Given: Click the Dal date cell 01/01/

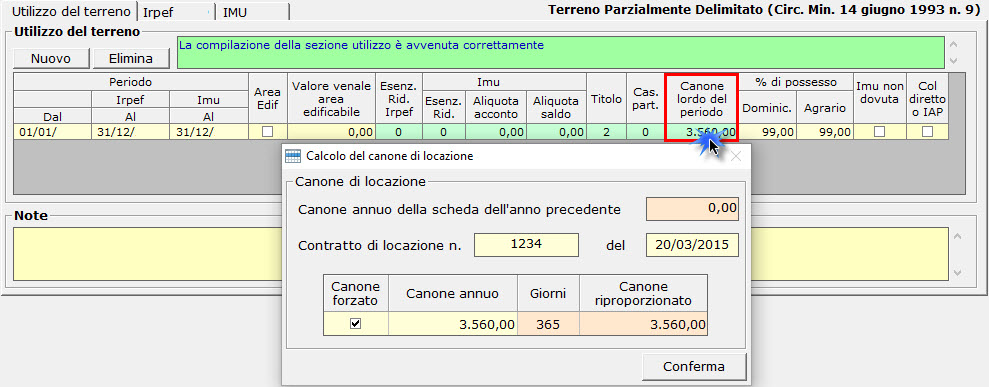Looking at the screenshot, I should pos(52,132).
